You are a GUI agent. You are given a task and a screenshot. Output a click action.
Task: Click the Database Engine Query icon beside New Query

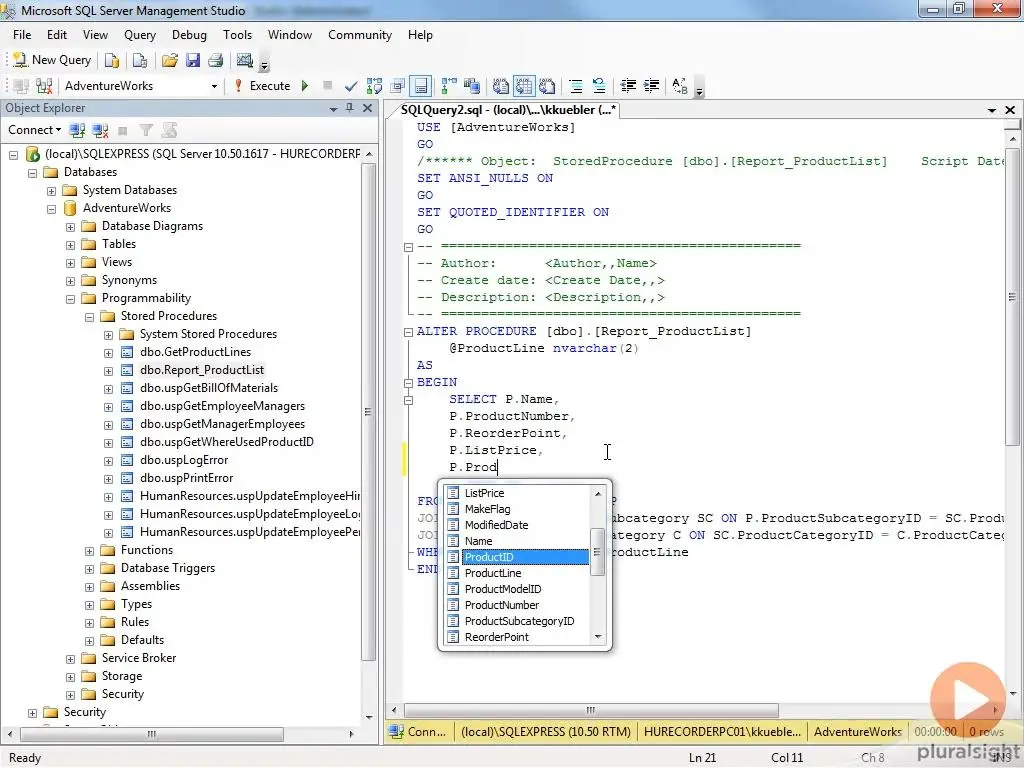(x=112, y=61)
